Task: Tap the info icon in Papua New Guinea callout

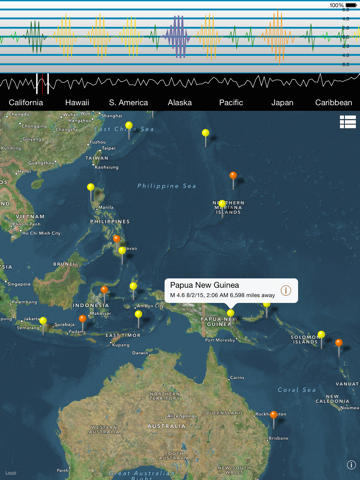Action: pos(286,290)
